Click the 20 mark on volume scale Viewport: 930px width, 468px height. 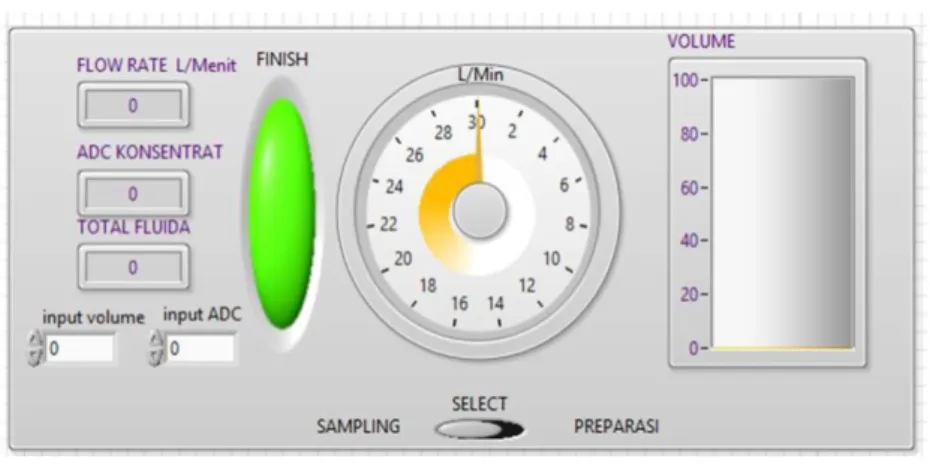[x=690, y=294]
